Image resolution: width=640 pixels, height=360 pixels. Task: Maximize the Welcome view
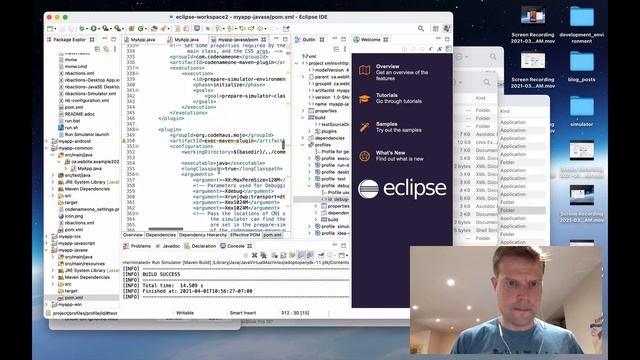[x=447, y=39]
